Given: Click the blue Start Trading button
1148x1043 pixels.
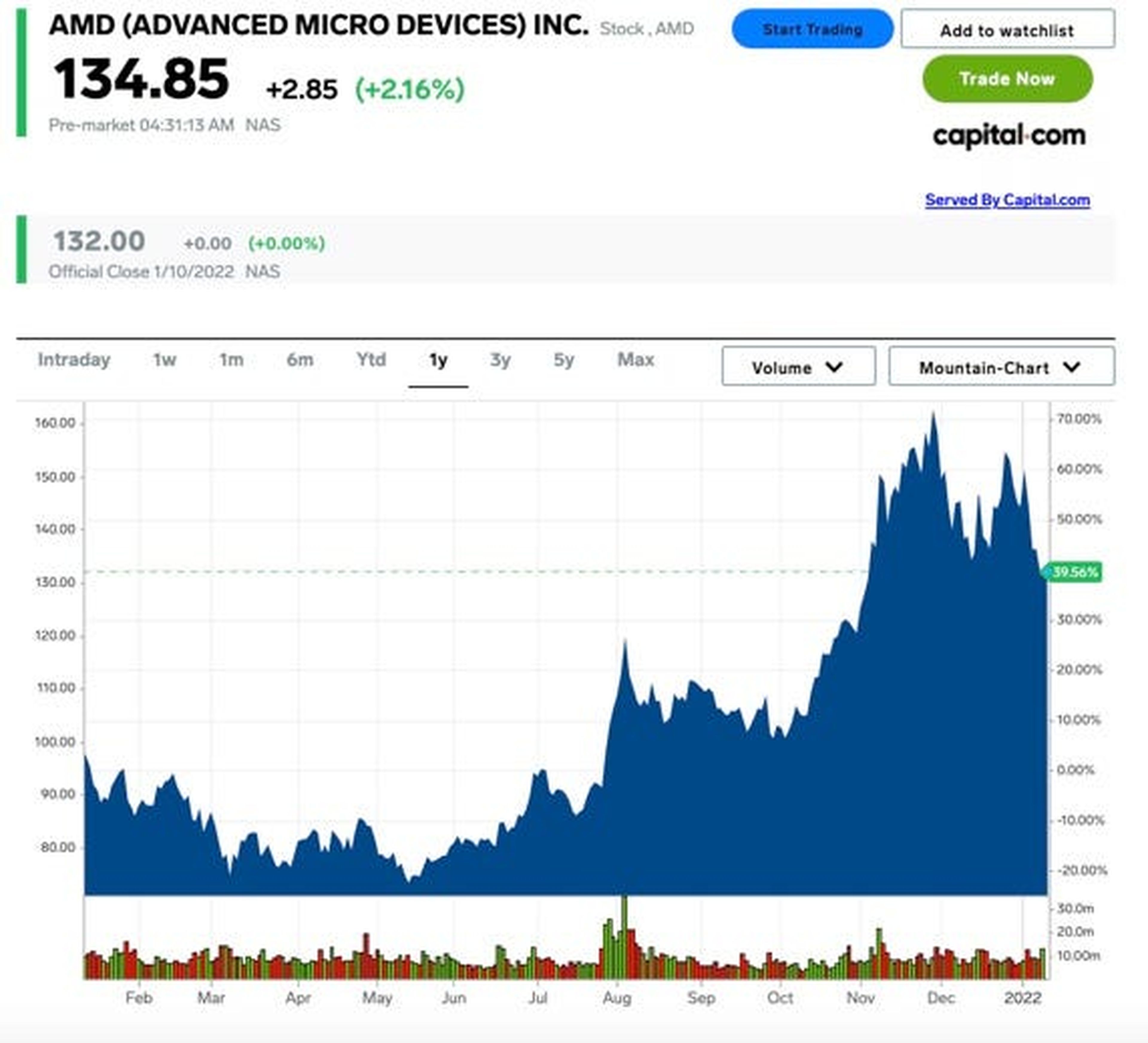Looking at the screenshot, I should 812,29.
